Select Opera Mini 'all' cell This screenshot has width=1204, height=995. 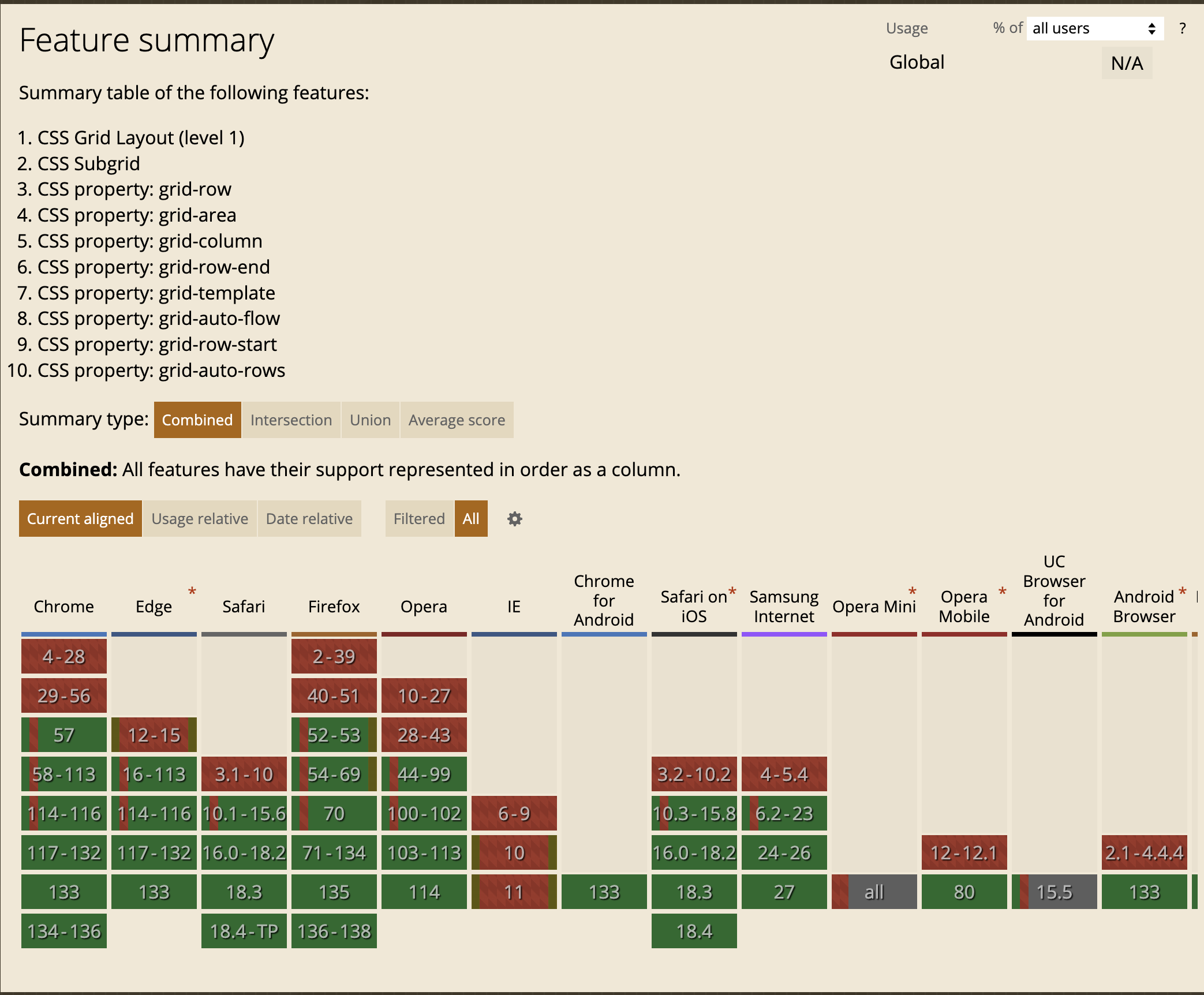coord(874,892)
